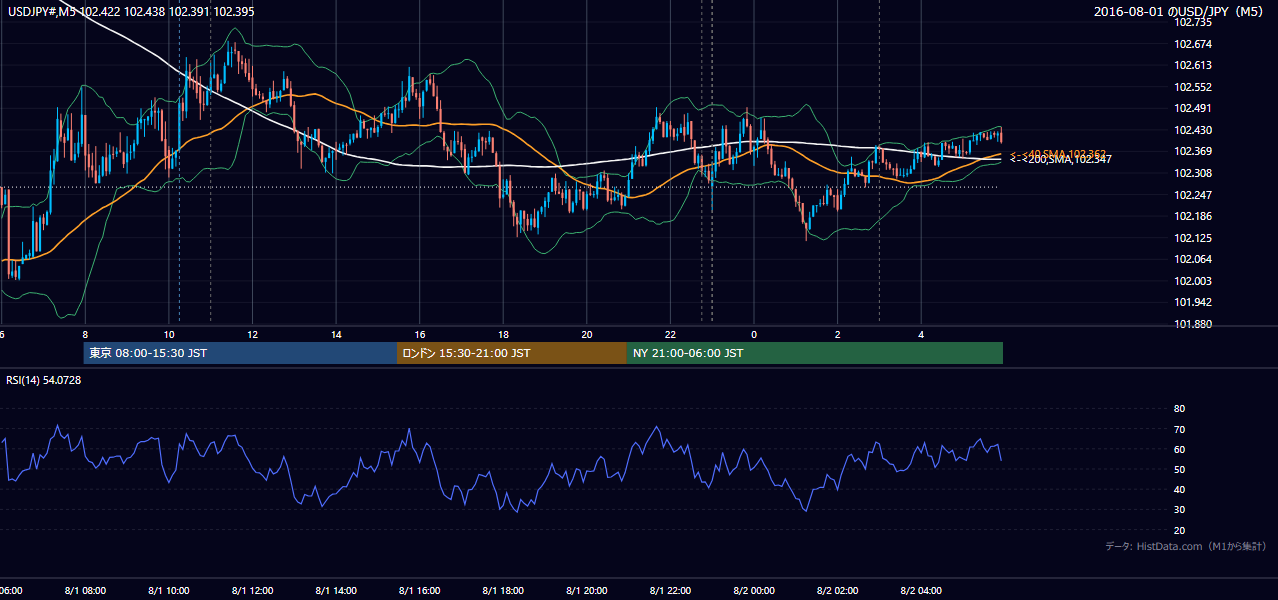Click the 102.674 price axis label

pos(1194,44)
